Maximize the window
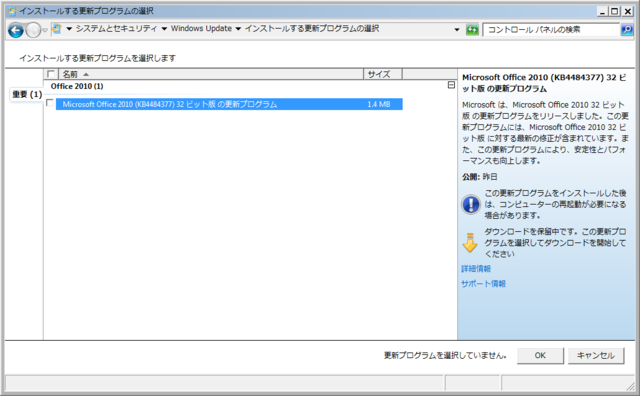Screen dimensions: 640x396 point(614,11)
